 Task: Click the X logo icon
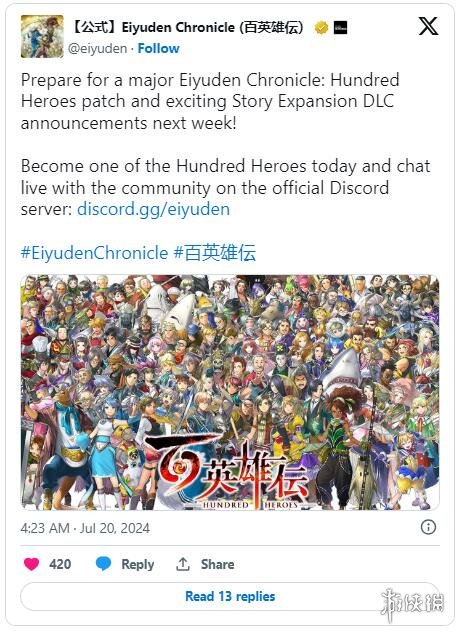tap(428, 27)
